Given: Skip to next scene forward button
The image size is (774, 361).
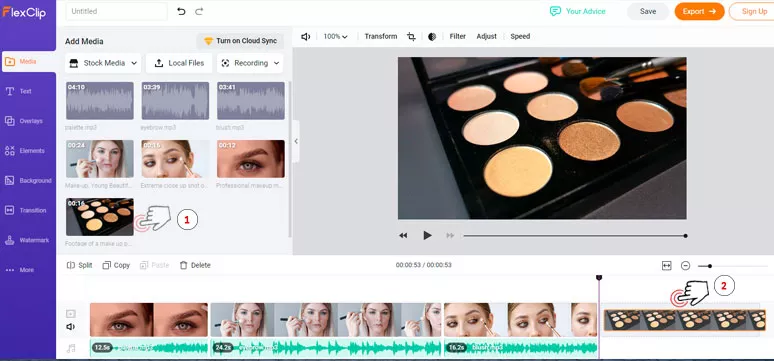Looking at the screenshot, I should click(x=450, y=236).
